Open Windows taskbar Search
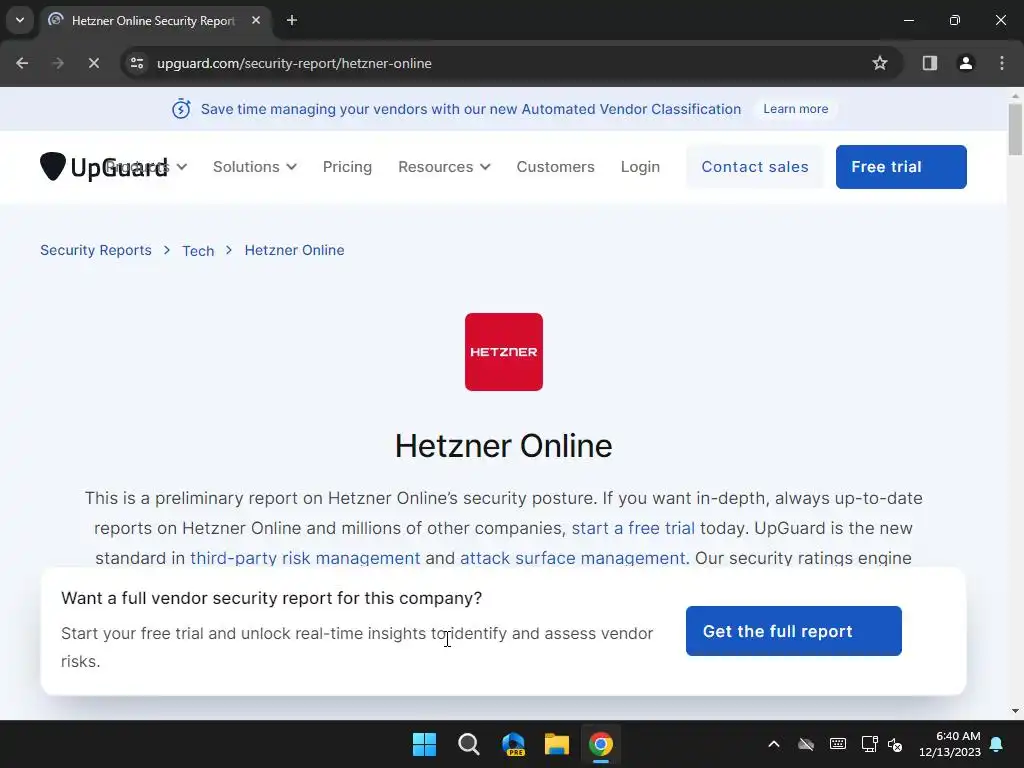The height and width of the screenshot is (768, 1024). click(x=469, y=744)
